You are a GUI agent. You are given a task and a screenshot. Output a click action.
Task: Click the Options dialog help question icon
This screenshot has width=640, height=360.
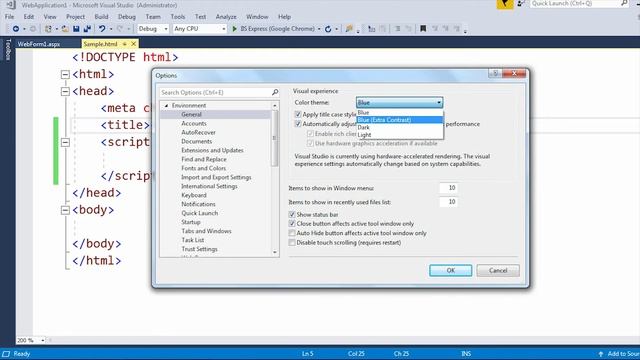[495, 73]
